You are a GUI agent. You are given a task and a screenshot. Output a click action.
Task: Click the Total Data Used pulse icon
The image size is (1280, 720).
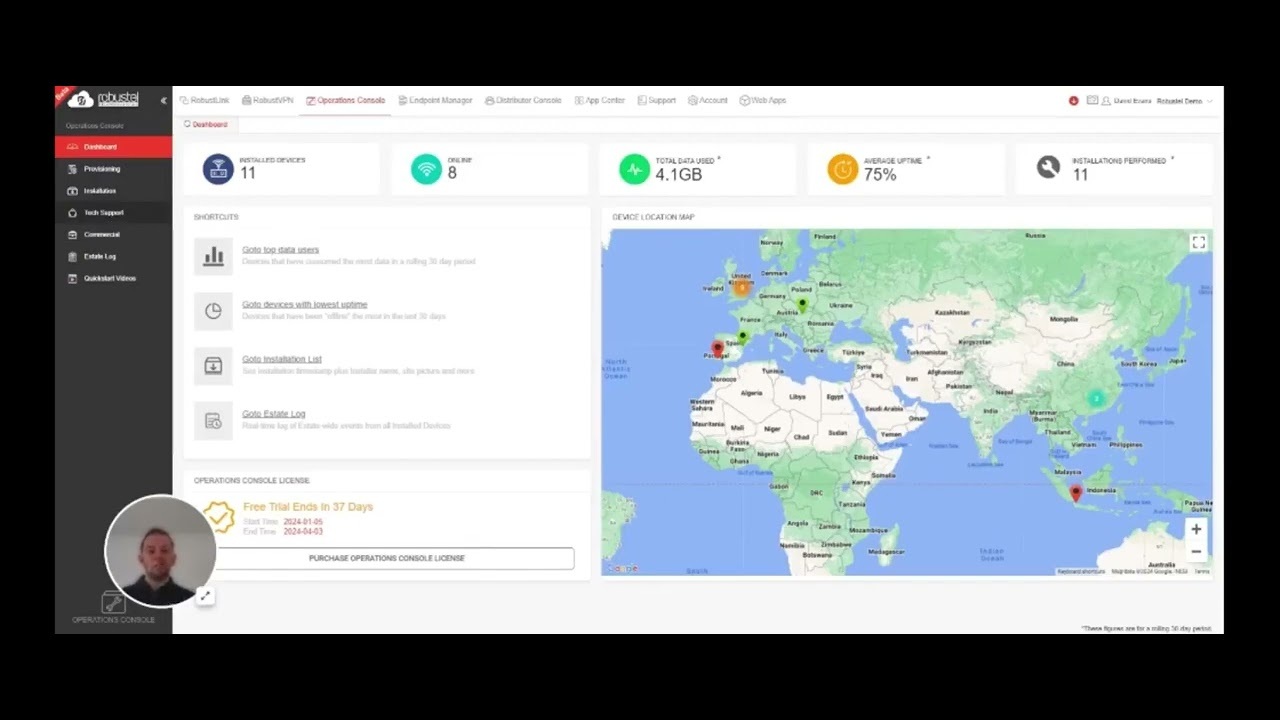pyautogui.click(x=634, y=169)
